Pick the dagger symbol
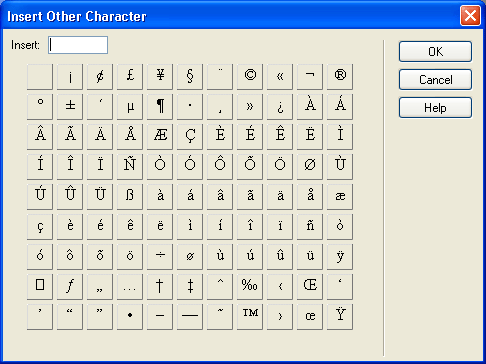 [x=160, y=287]
